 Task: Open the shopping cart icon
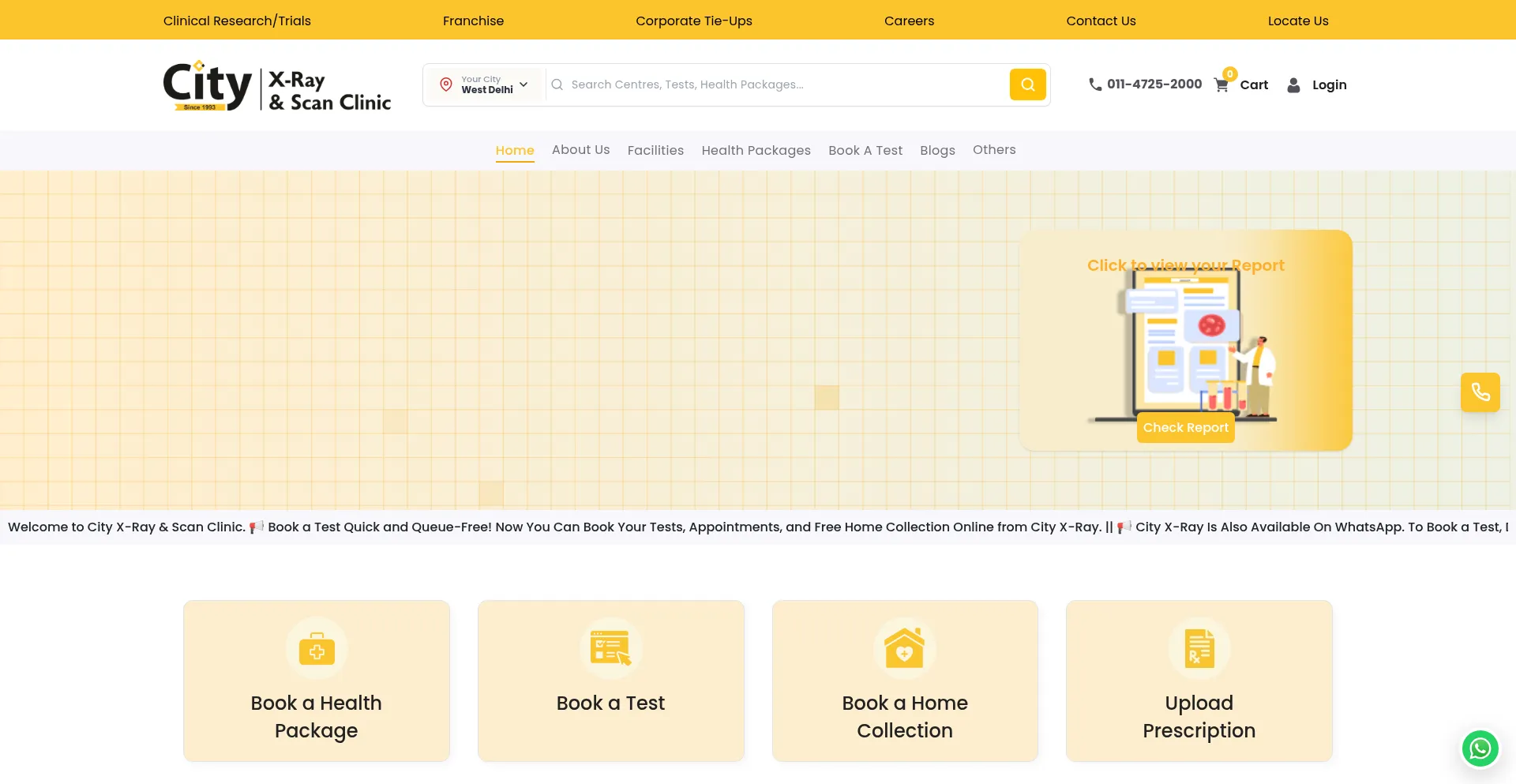(1221, 85)
